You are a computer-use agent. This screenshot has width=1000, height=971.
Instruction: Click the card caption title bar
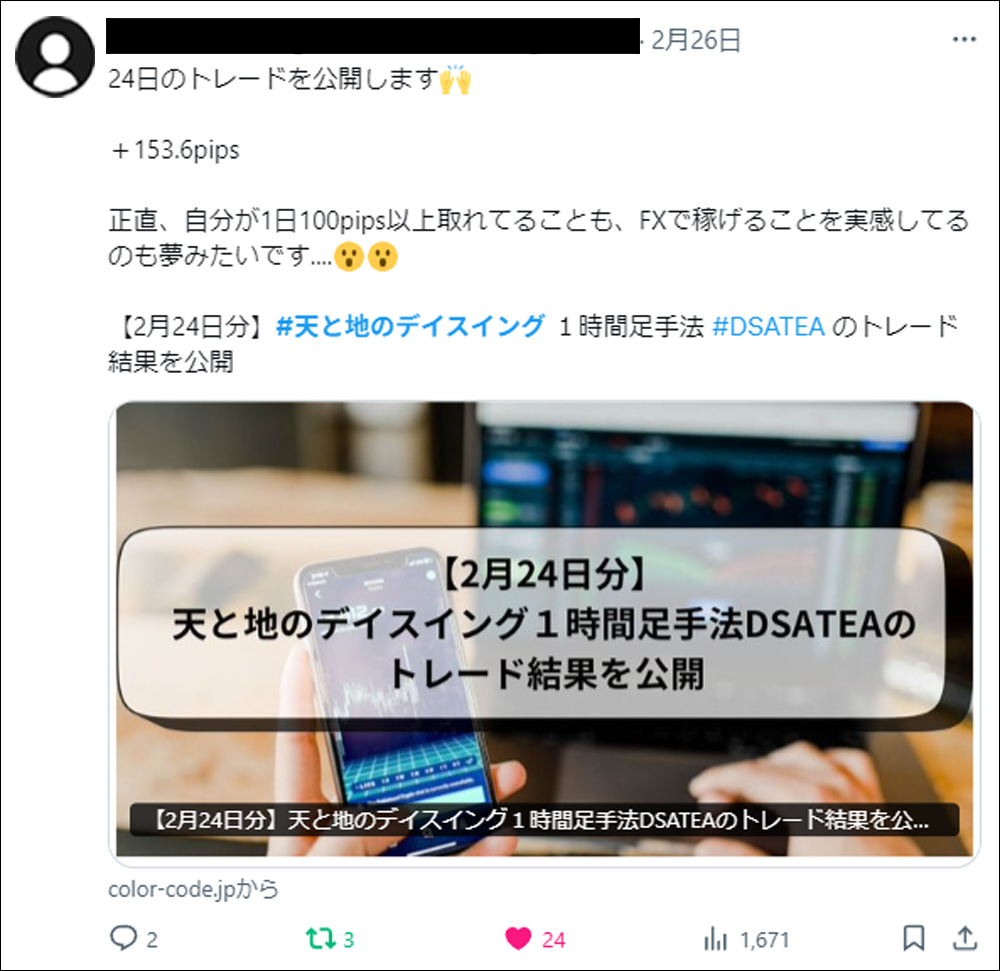coord(544,819)
